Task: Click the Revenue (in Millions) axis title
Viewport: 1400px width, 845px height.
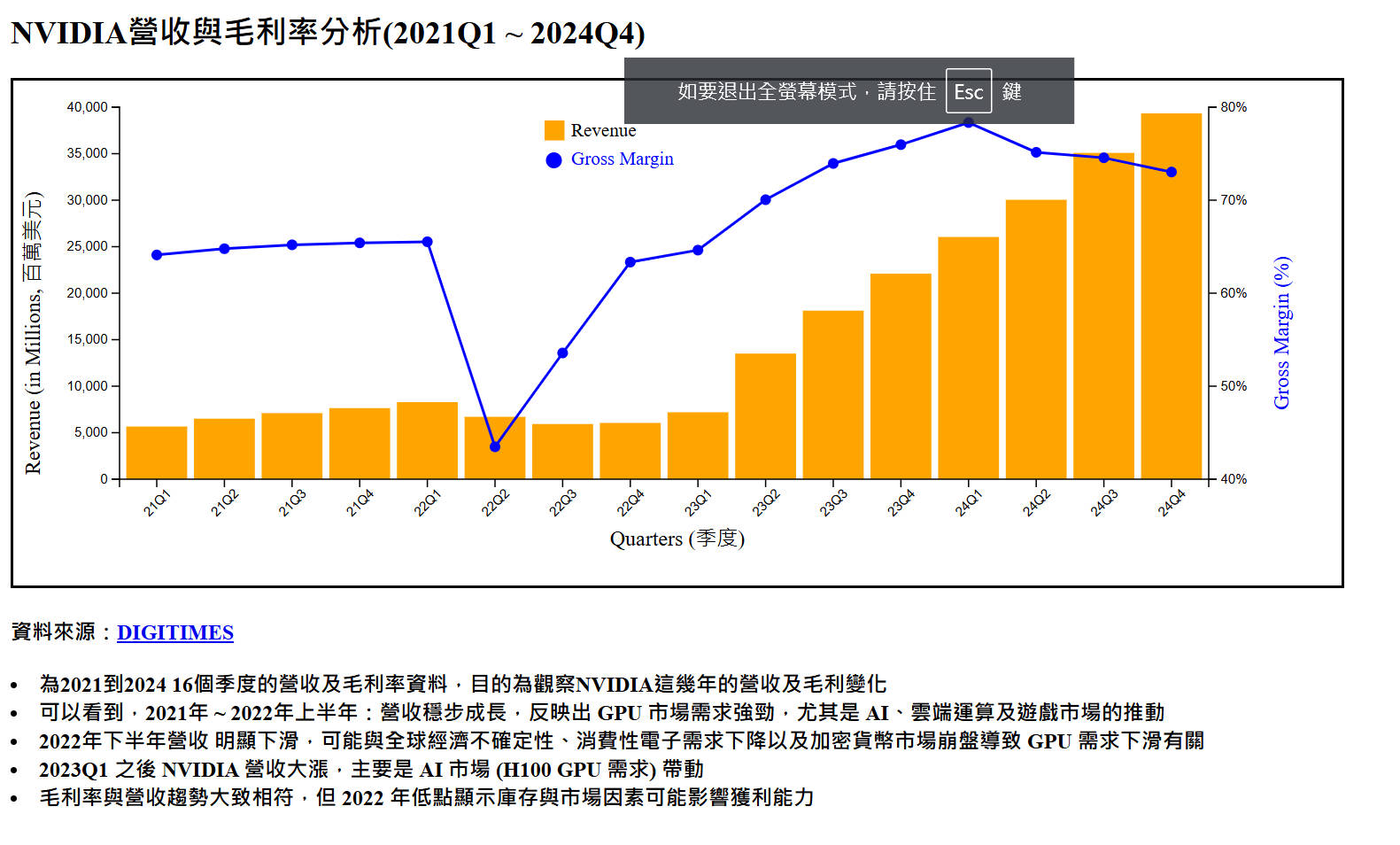Action: point(33,333)
